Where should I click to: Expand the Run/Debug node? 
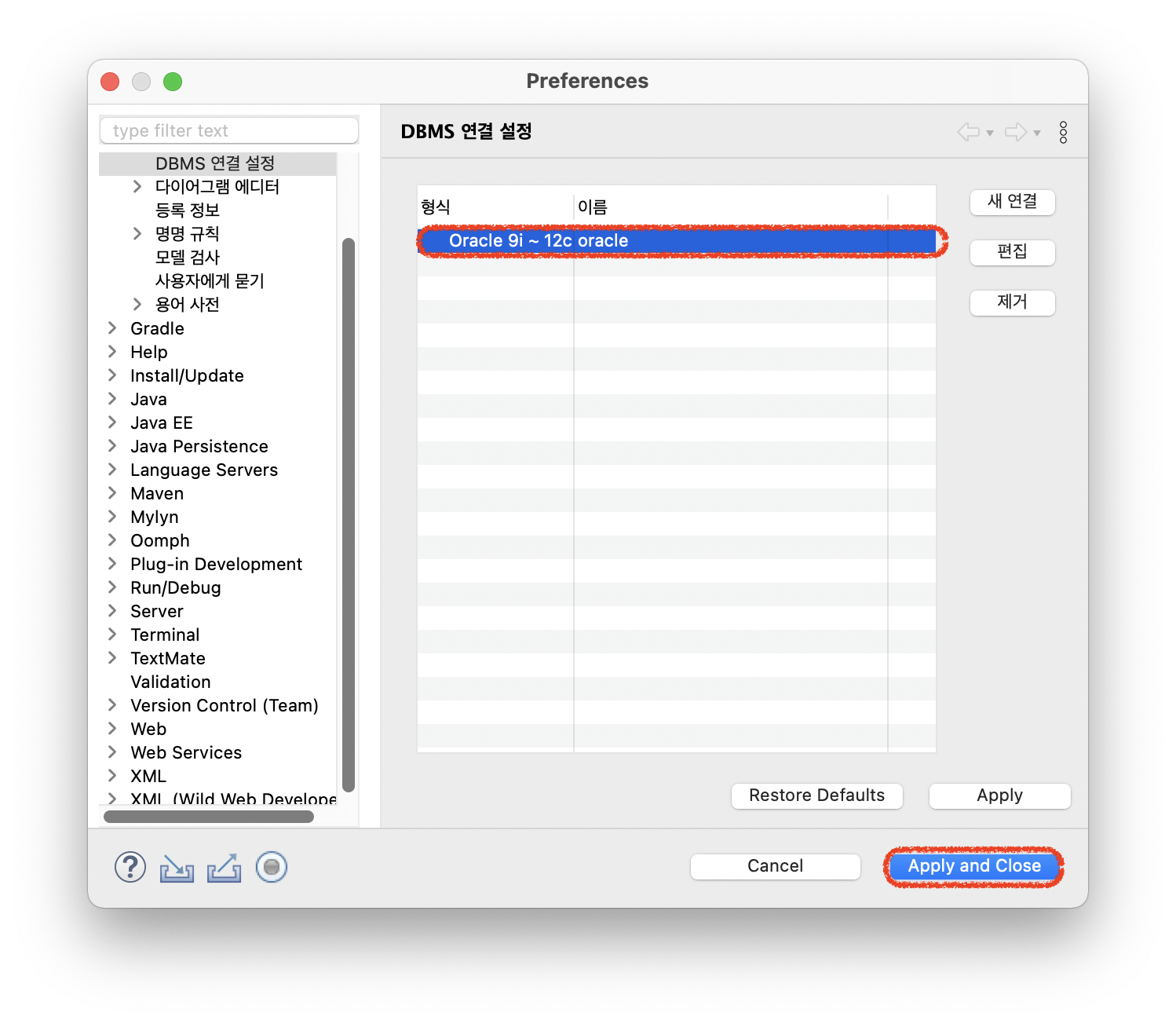(x=112, y=587)
